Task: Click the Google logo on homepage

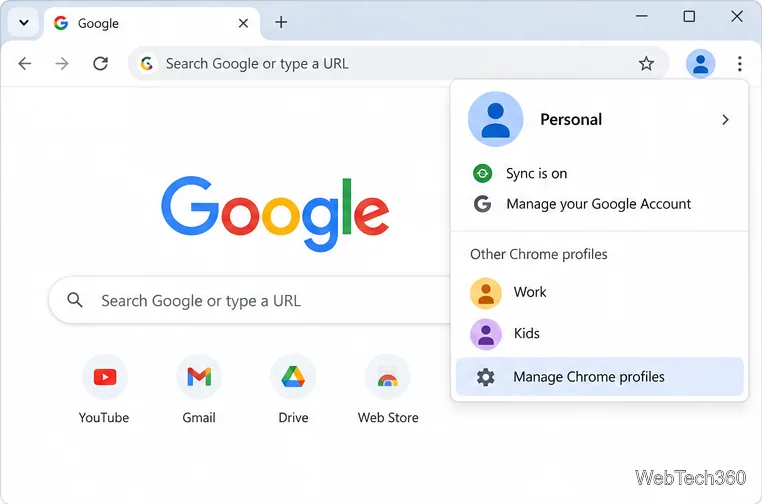Action: tap(275, 213)
